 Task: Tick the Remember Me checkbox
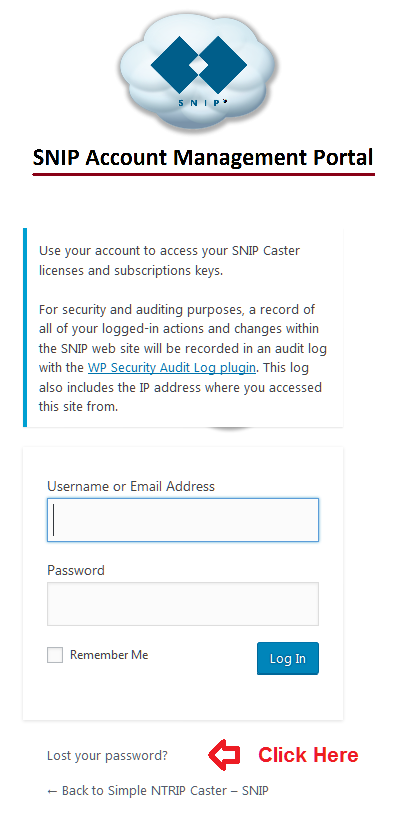click(x=55, y=655)
